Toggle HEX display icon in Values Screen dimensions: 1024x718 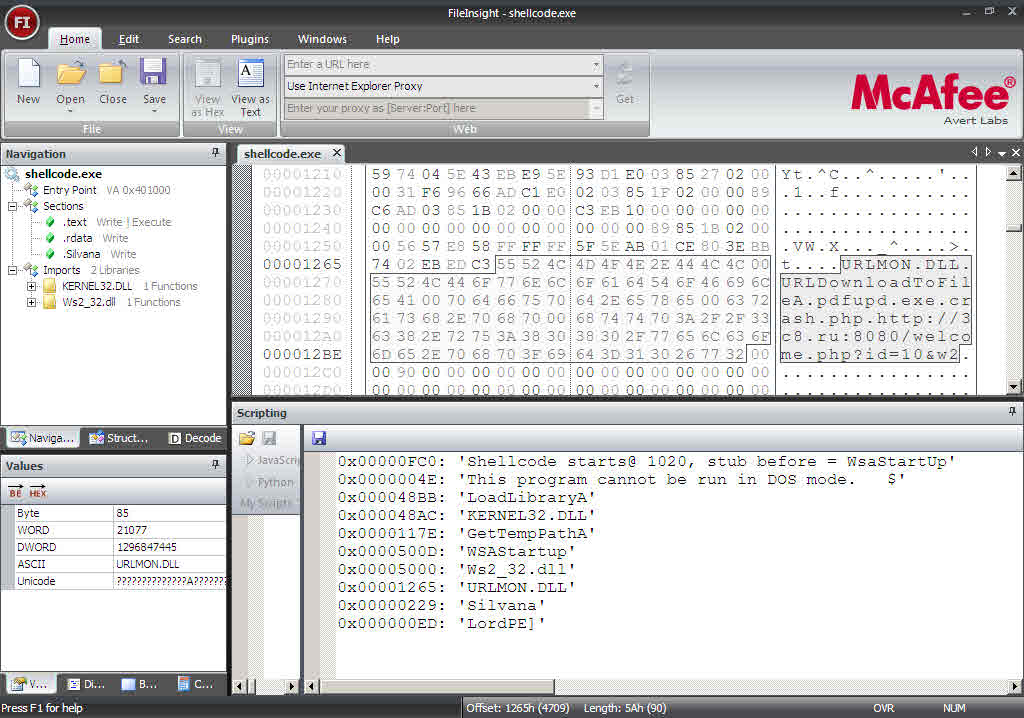coord(38,491)
